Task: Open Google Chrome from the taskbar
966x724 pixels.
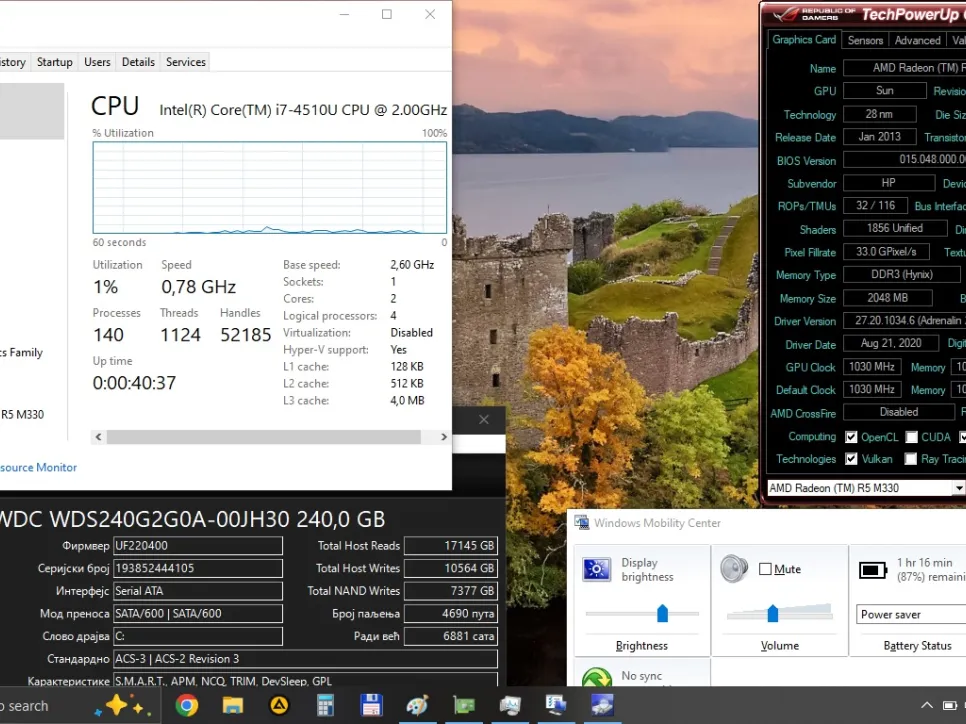Action: (187, 705)
